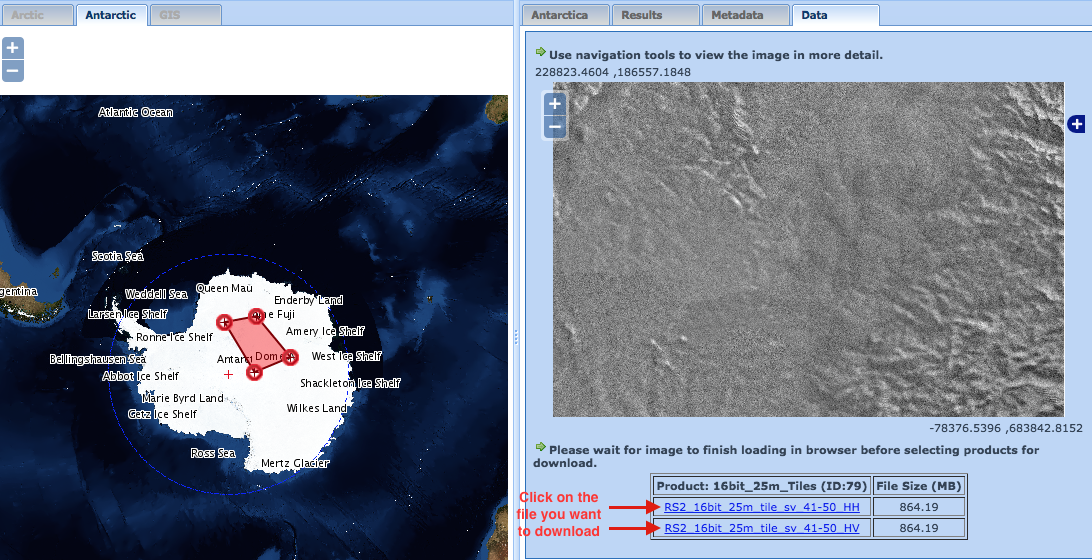Click the Marie Byrd Land label
1092x560 pixels.
point(182,398)
